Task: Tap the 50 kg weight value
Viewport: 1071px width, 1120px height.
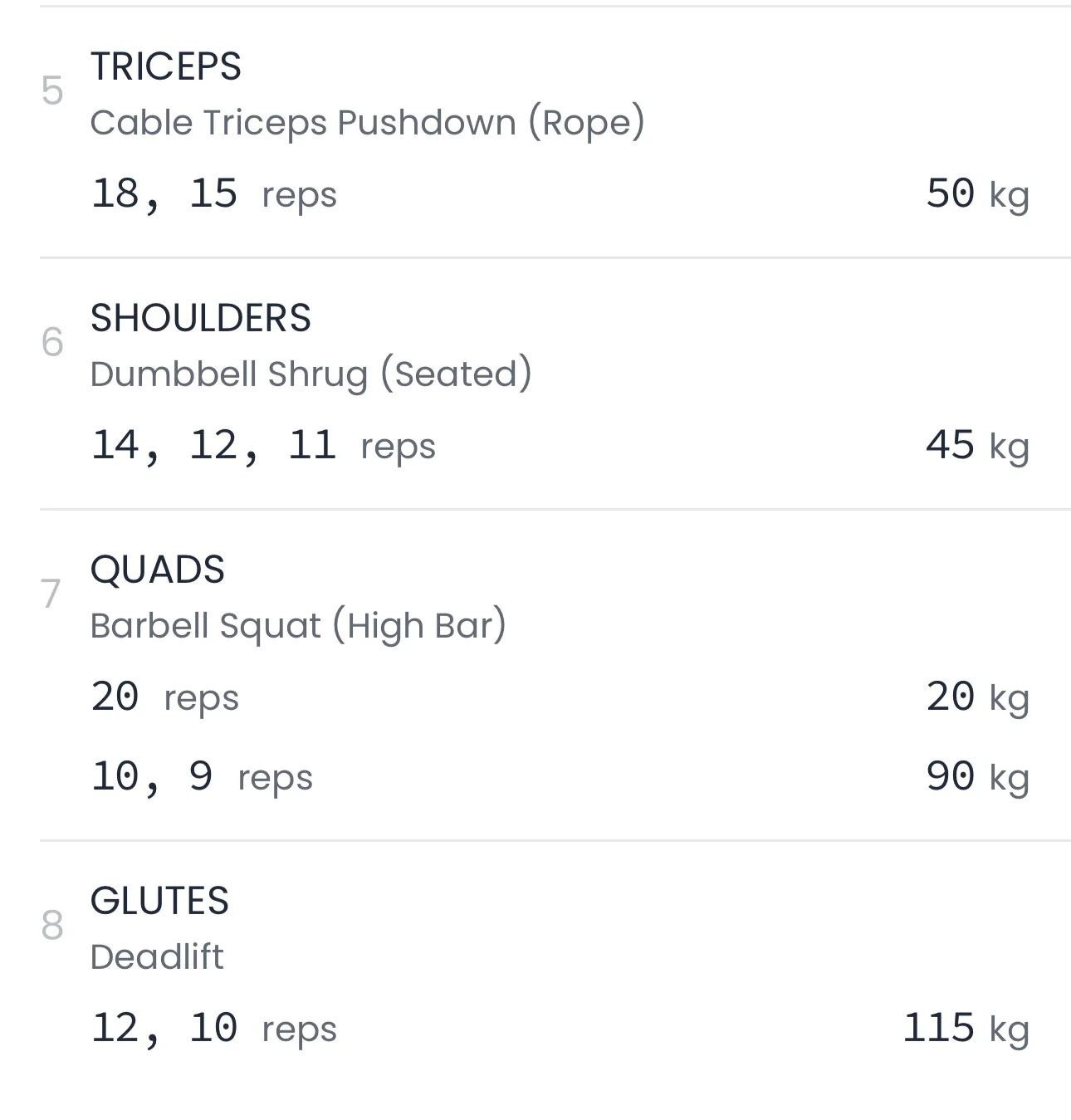Action: click(976, 194)
